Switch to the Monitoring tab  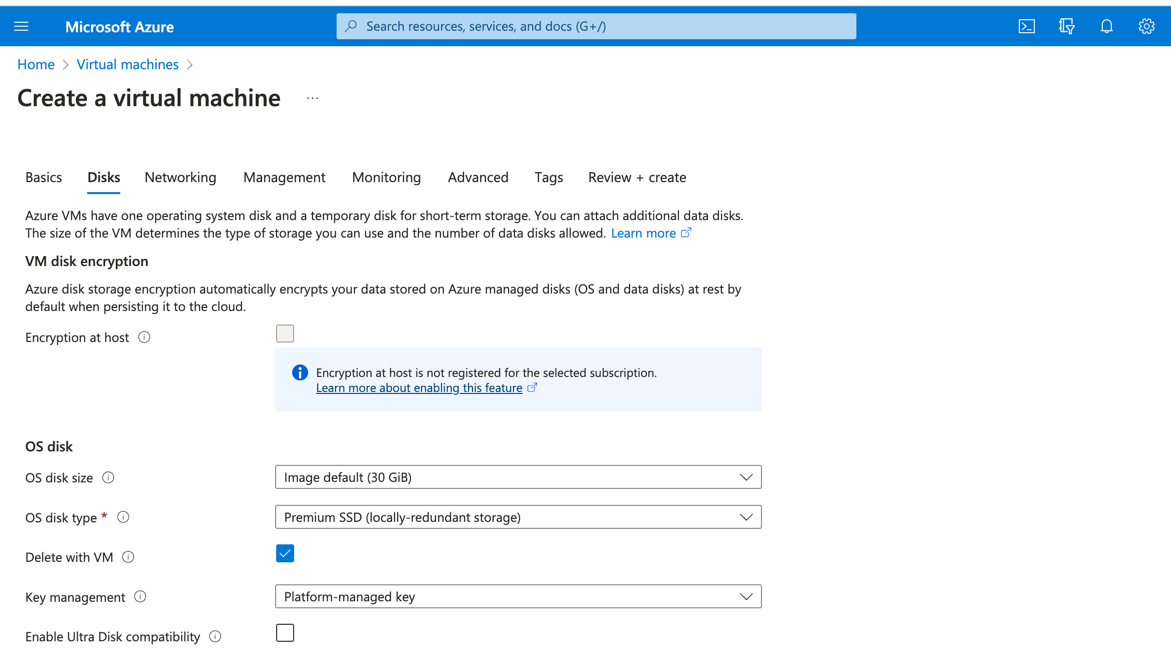(386, 177)
